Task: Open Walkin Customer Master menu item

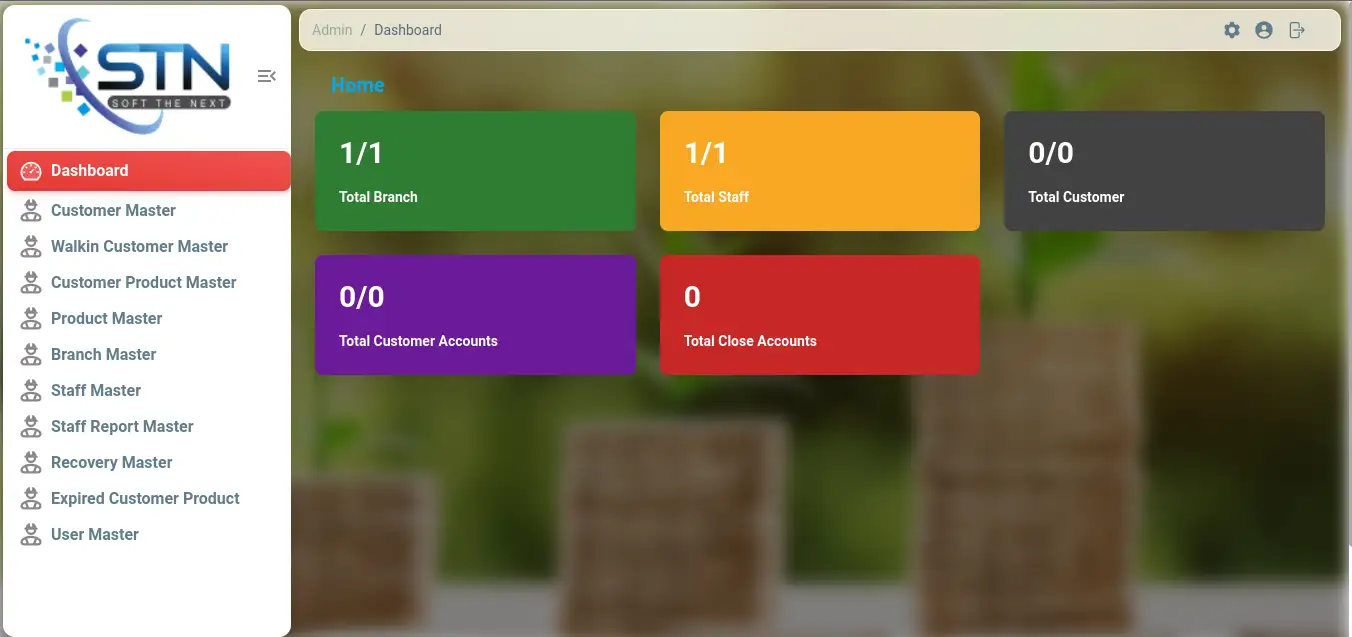Action: click(139, 246)
